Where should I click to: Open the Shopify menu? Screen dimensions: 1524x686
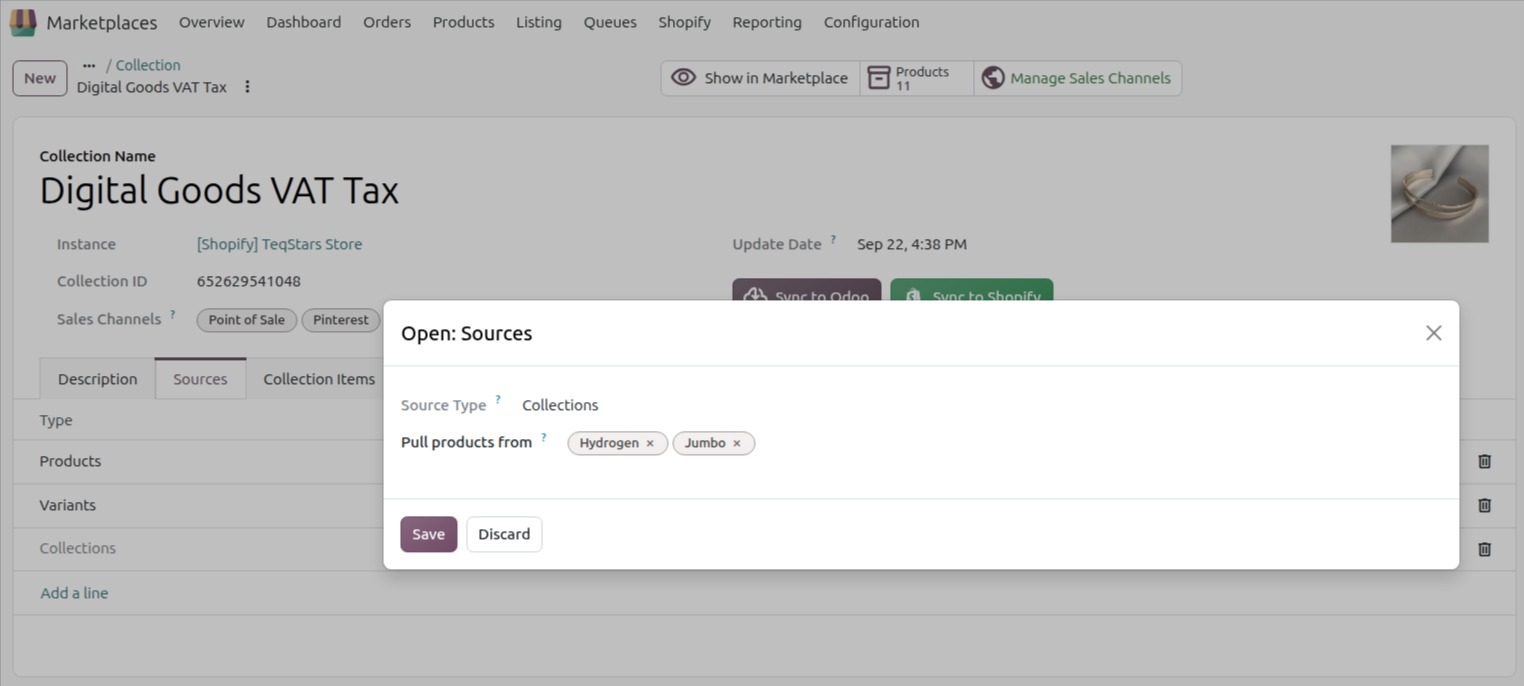685,22
